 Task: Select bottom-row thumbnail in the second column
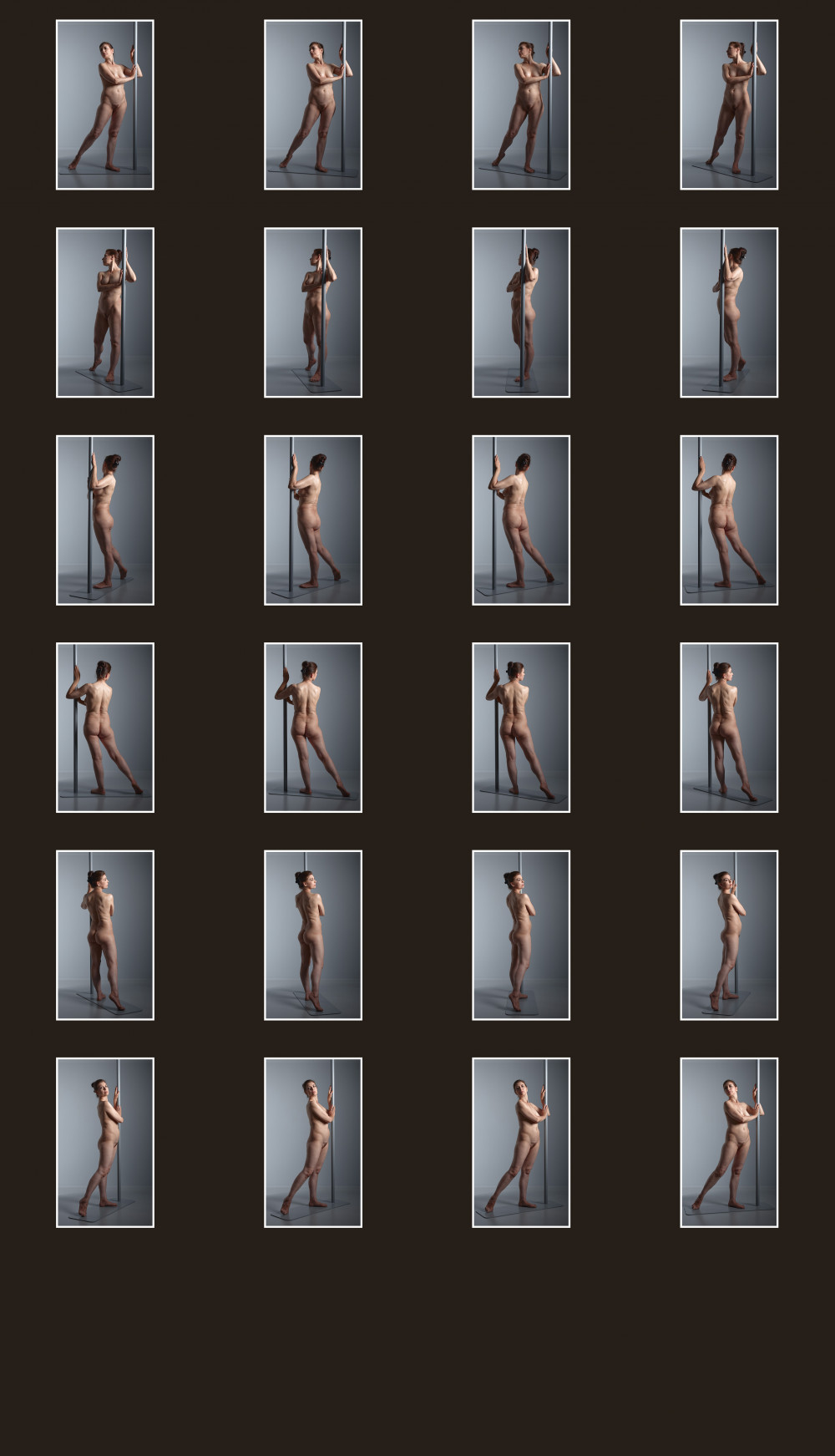tap(313, 1143)
